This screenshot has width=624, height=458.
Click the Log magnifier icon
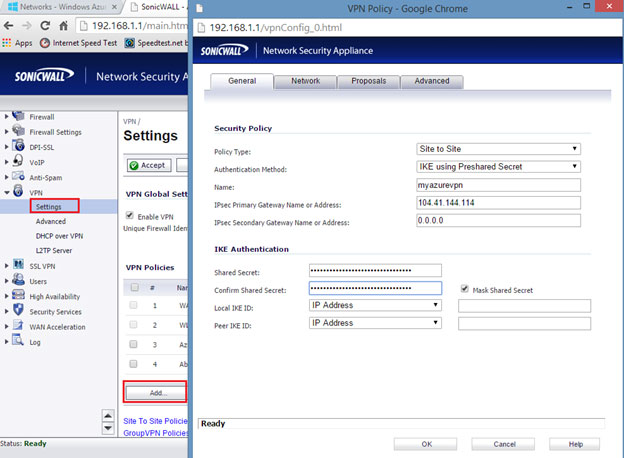pos(18,341)
